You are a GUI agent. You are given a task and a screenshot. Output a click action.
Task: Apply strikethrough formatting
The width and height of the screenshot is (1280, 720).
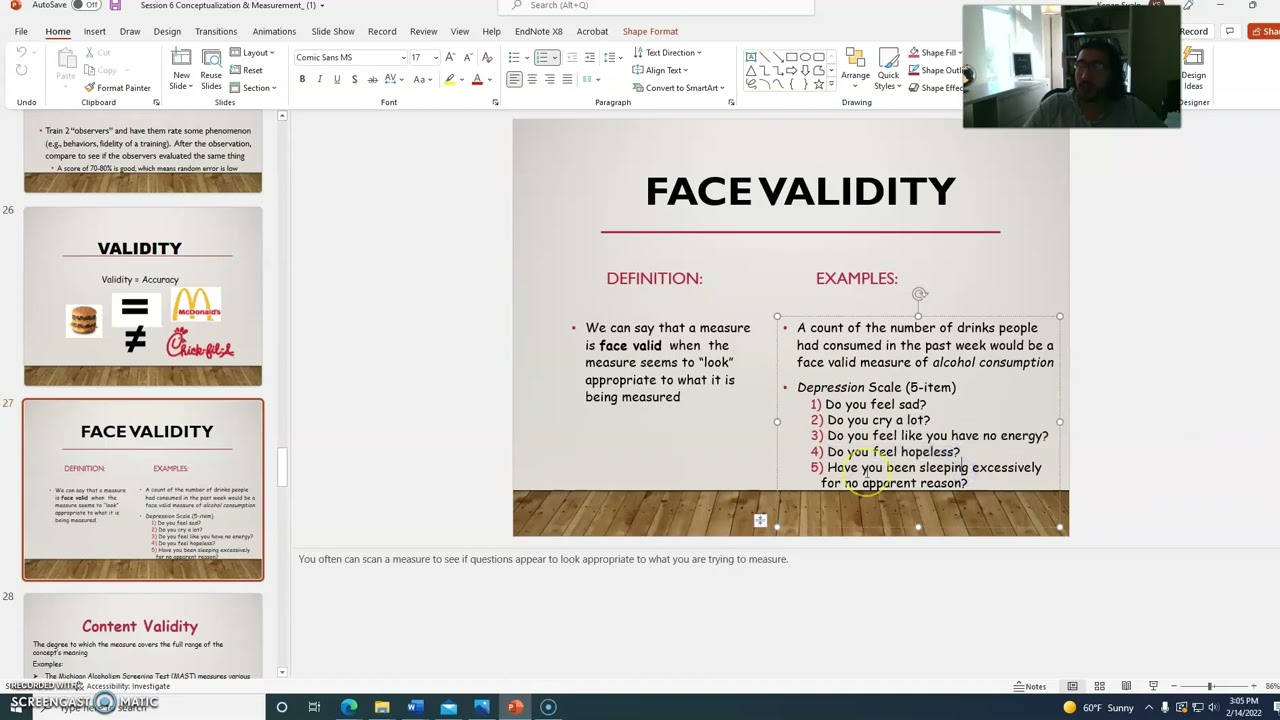coord(372,79)
